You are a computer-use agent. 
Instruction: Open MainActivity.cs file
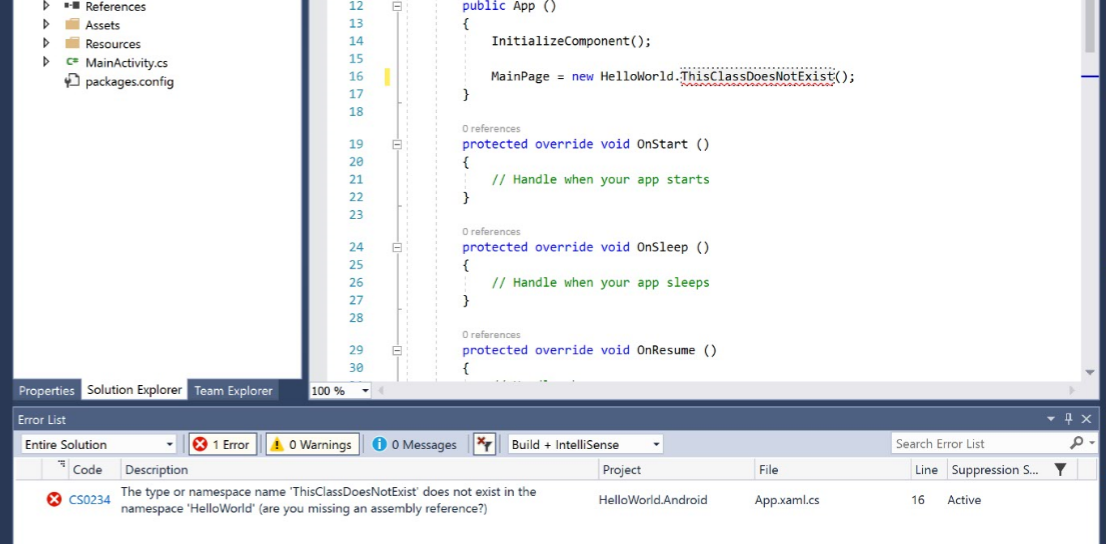[126, 63]
